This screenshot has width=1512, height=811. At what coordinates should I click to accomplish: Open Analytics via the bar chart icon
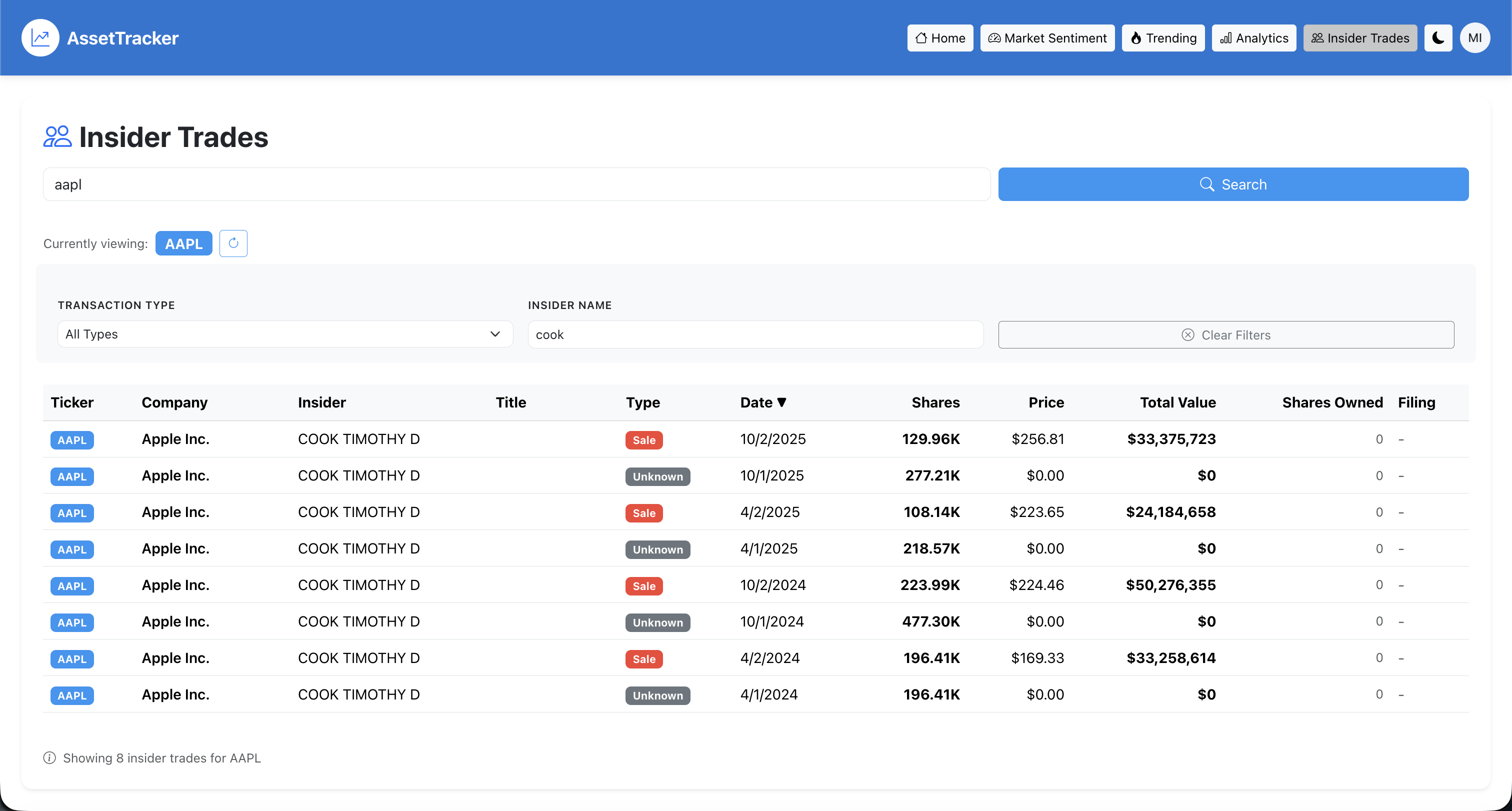(x=1225, y=37)
